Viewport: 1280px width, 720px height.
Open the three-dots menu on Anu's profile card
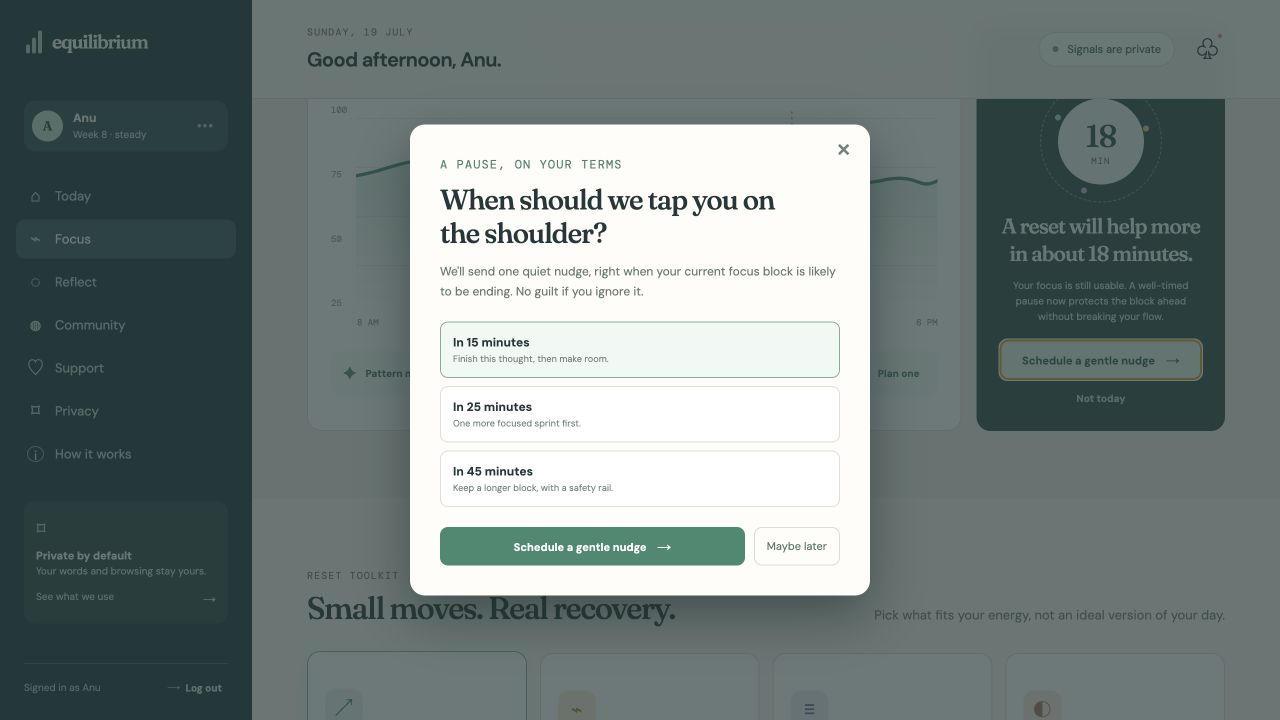[205, 126]
